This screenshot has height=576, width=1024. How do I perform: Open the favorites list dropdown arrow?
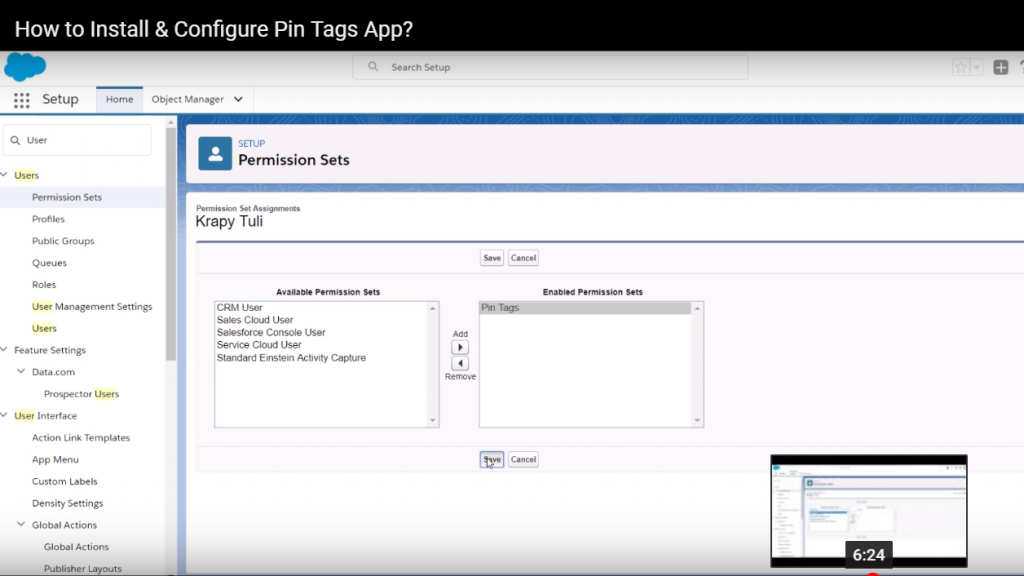(976, 67)
